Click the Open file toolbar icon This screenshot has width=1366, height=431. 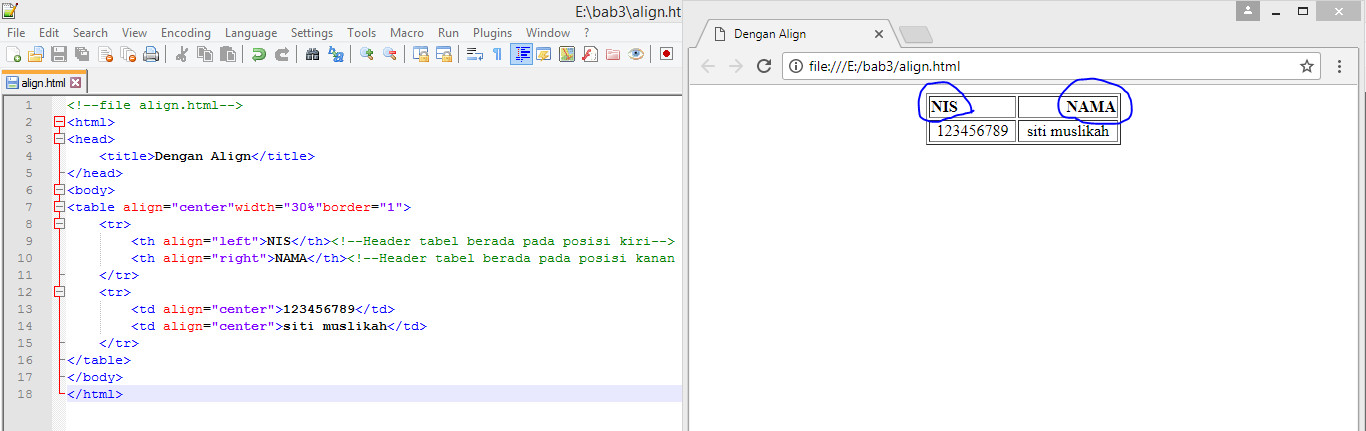coord(36,54)
